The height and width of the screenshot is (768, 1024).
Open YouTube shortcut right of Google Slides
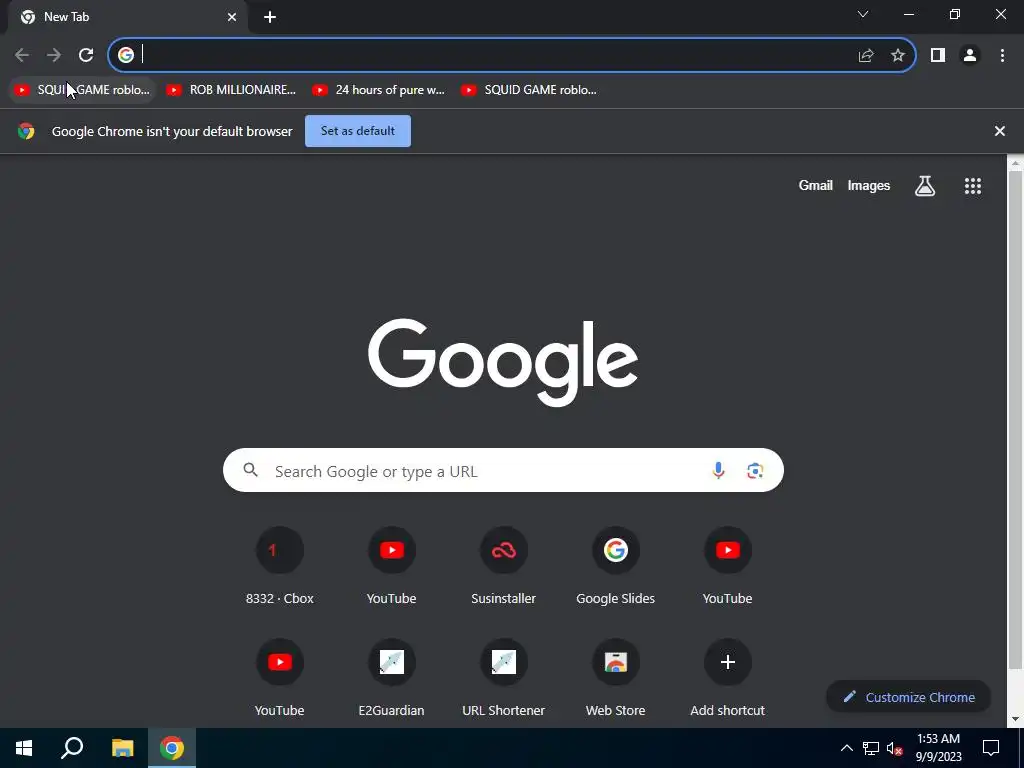728,567
